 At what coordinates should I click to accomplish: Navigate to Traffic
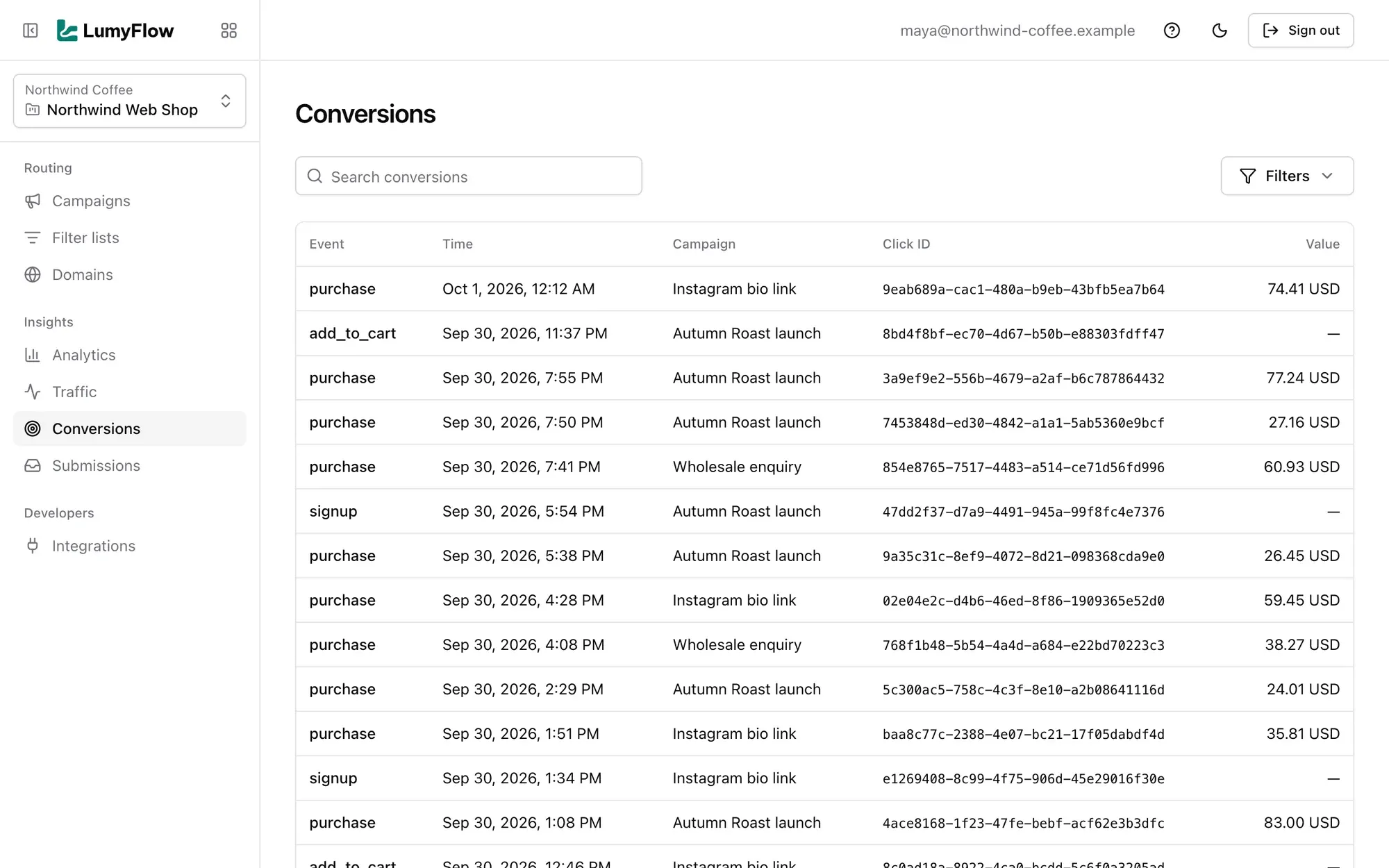pyautogui.click(x=130, y=392)
